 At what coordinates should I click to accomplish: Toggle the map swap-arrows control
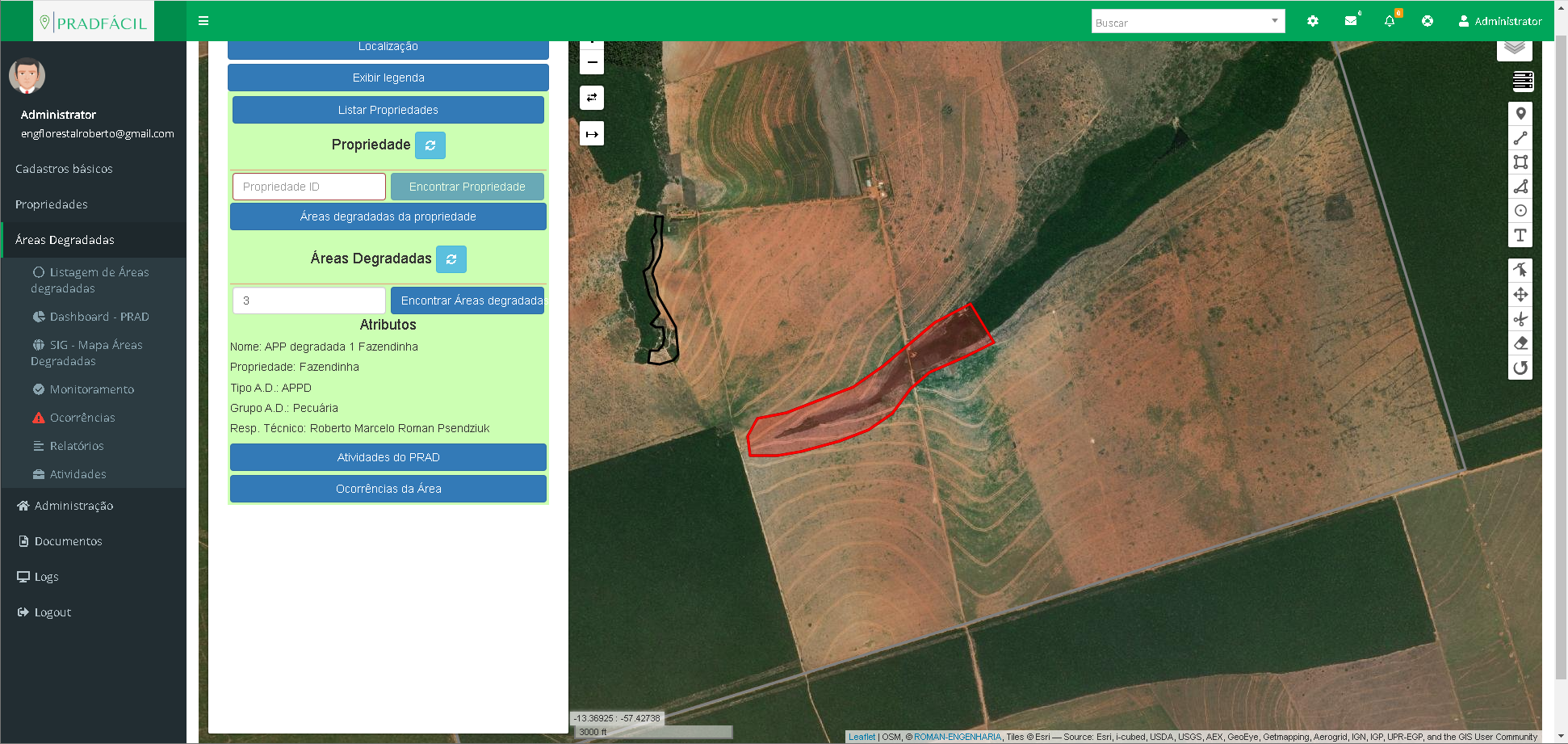pyautogui.click(x=592, y=98)
